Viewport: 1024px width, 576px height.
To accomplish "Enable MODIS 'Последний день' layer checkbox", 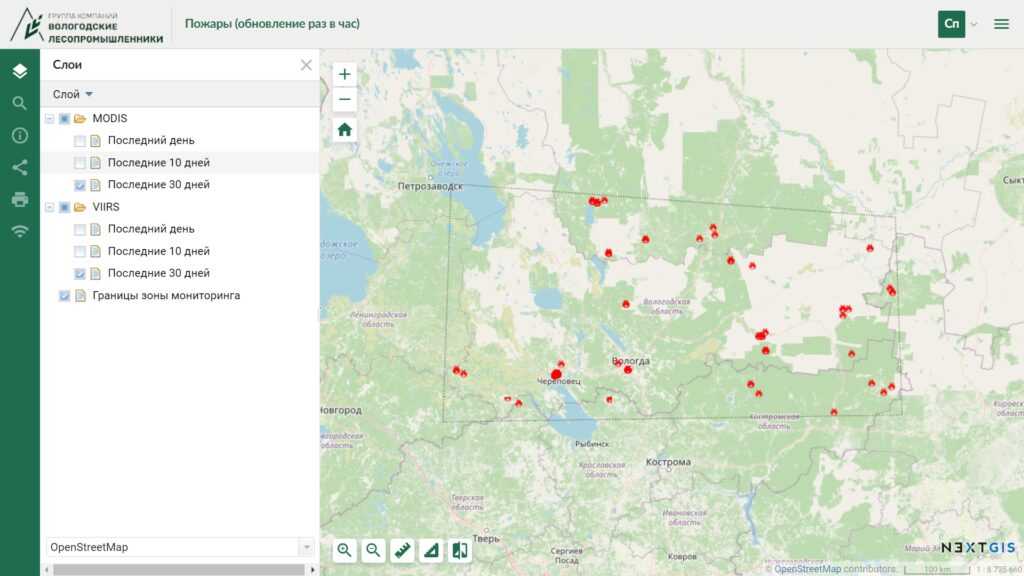I will coord(80,141).
